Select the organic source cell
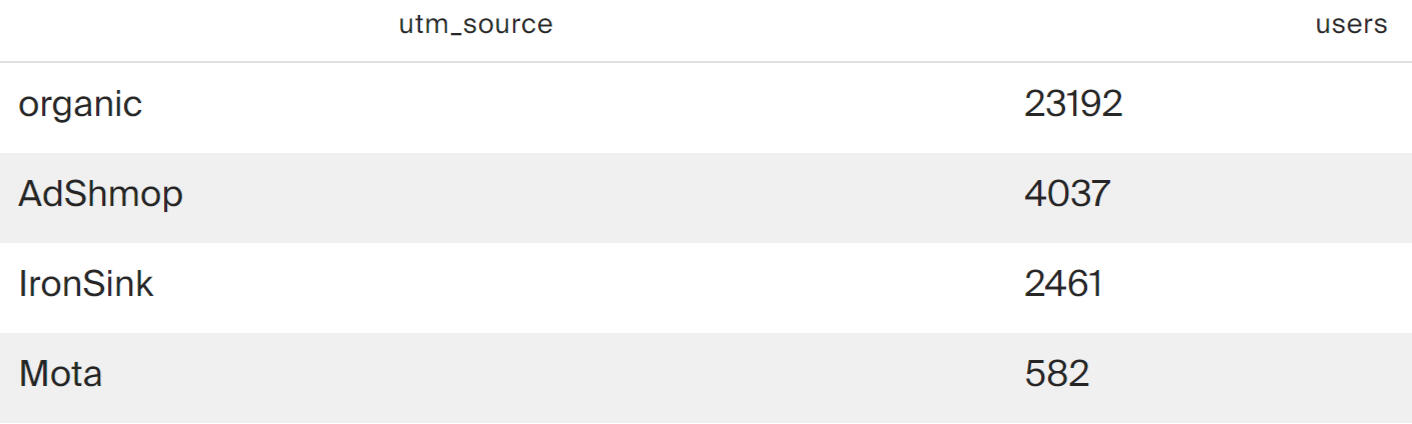 (80, 105)
